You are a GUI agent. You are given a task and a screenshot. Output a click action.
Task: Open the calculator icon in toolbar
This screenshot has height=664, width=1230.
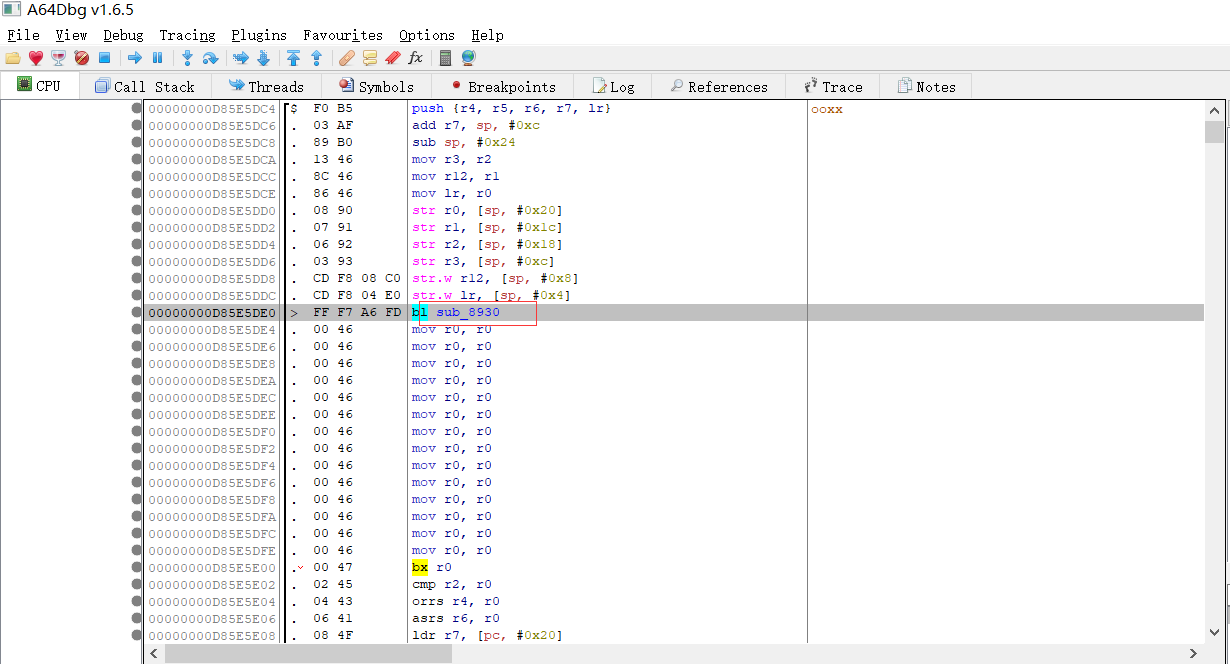tap(445, 58)
